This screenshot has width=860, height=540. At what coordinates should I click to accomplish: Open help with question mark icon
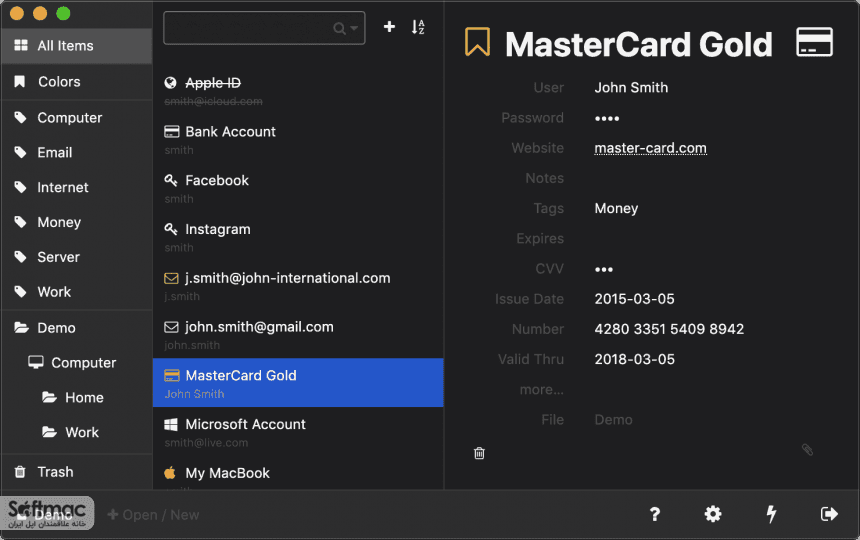click(655, 514)
